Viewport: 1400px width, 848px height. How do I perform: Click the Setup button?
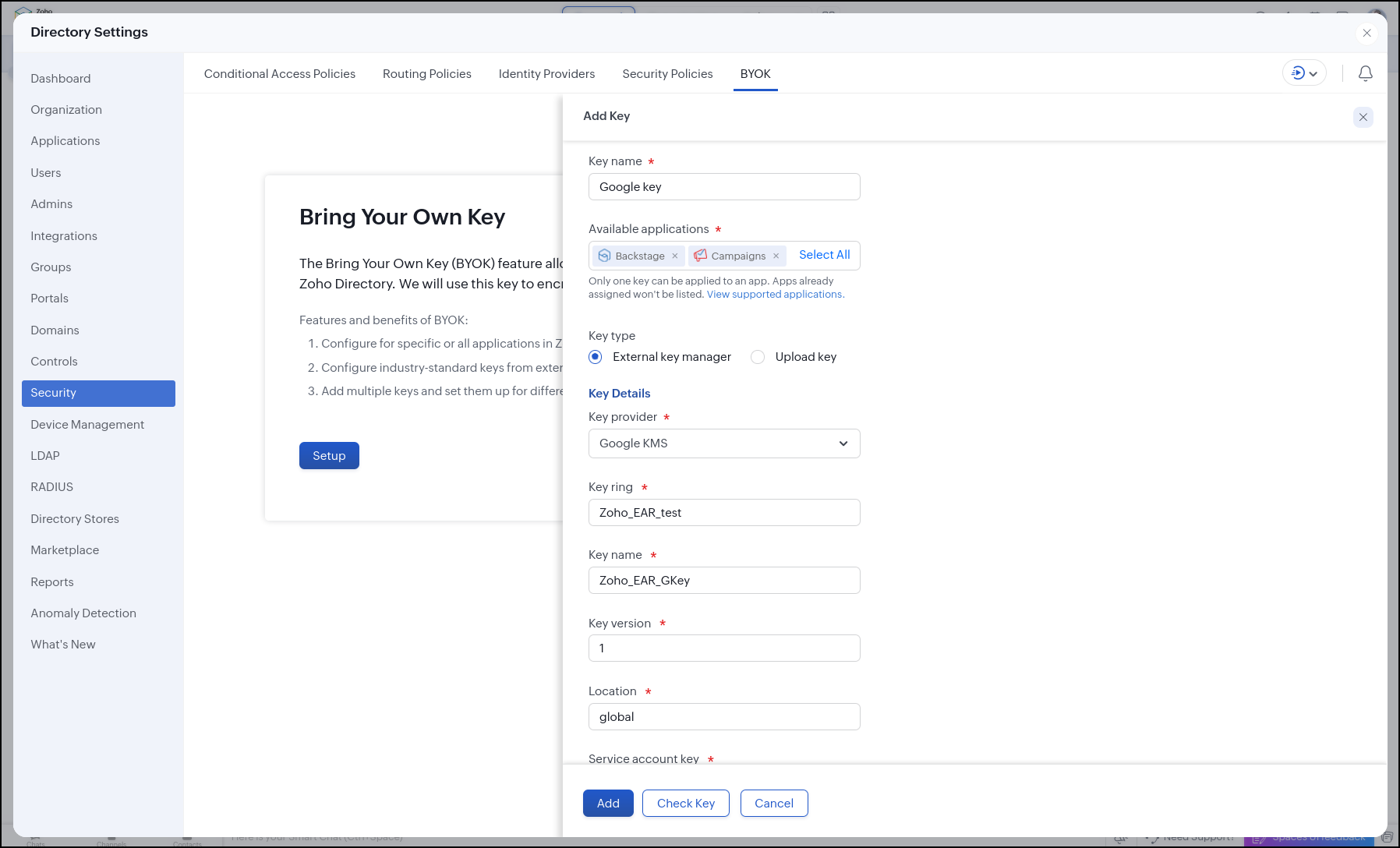(x=329, y=456)
